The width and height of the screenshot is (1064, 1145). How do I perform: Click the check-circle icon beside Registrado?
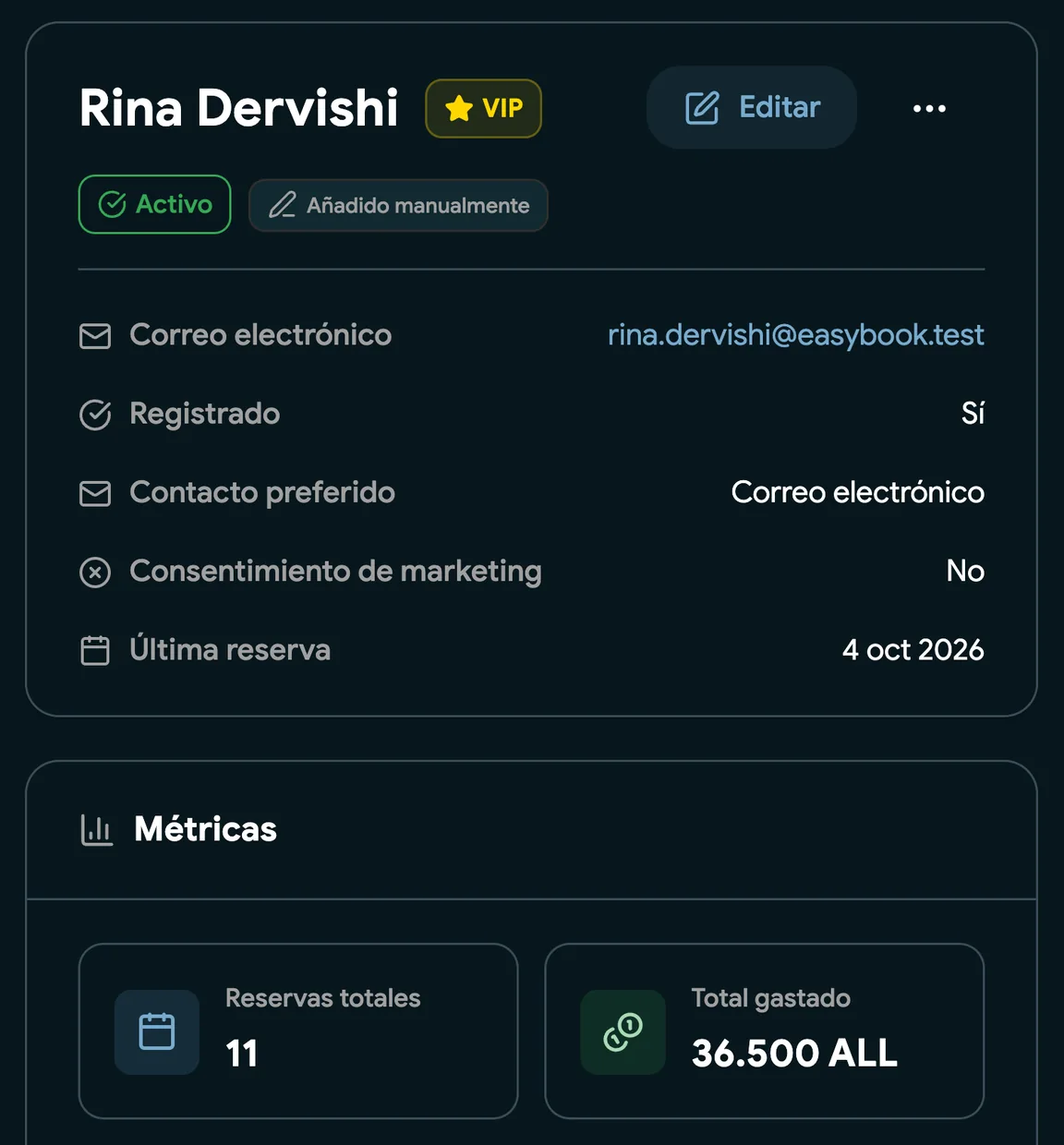(x=95, y=415)
